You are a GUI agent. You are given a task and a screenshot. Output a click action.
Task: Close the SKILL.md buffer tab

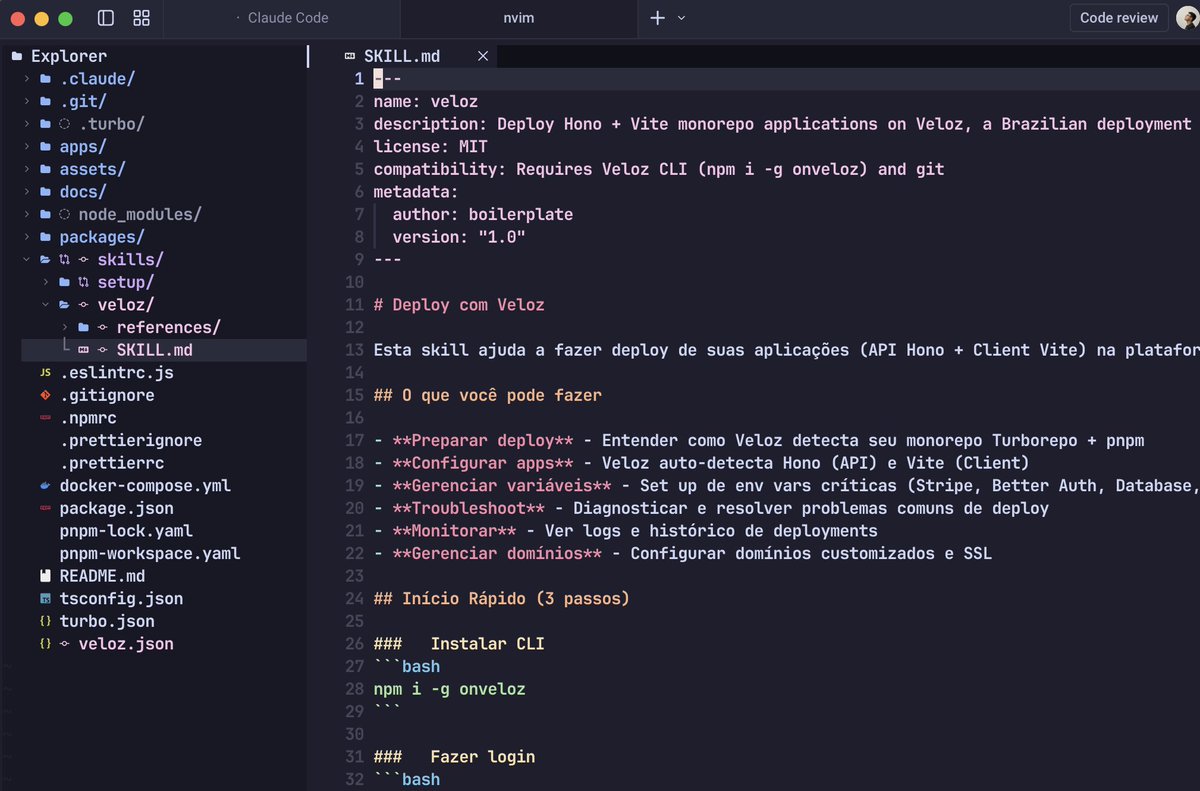pyautogui.click(x=482, y=56)
